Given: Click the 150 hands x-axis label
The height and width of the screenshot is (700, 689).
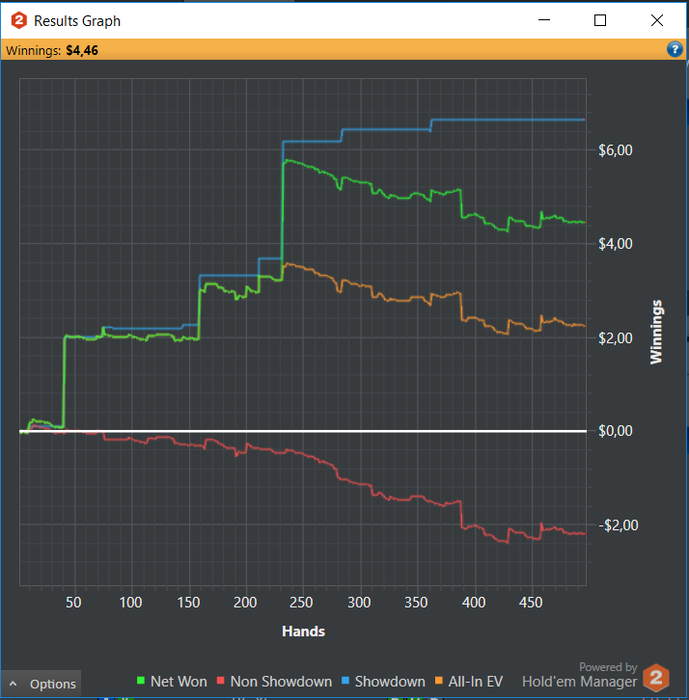Looking at the screenshot, I should tap(188, 603).
